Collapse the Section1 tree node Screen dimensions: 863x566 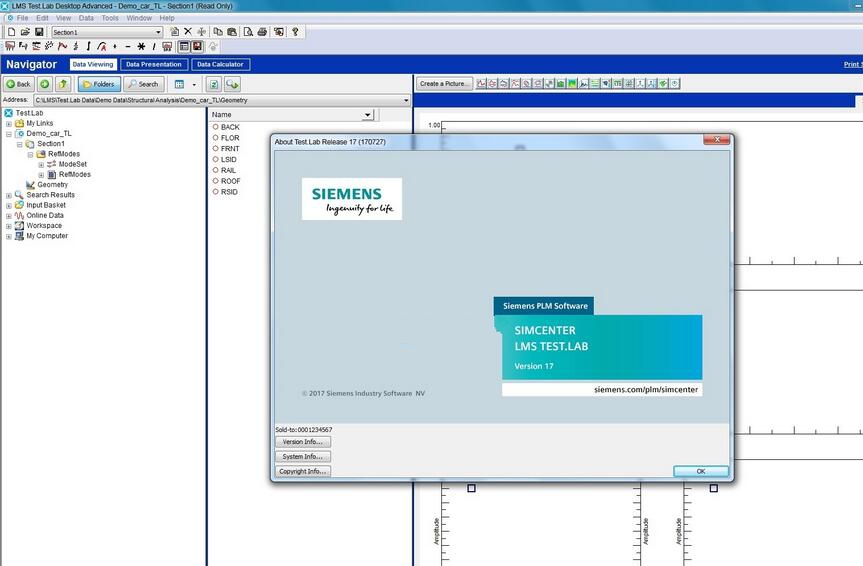tap(20, 144)
